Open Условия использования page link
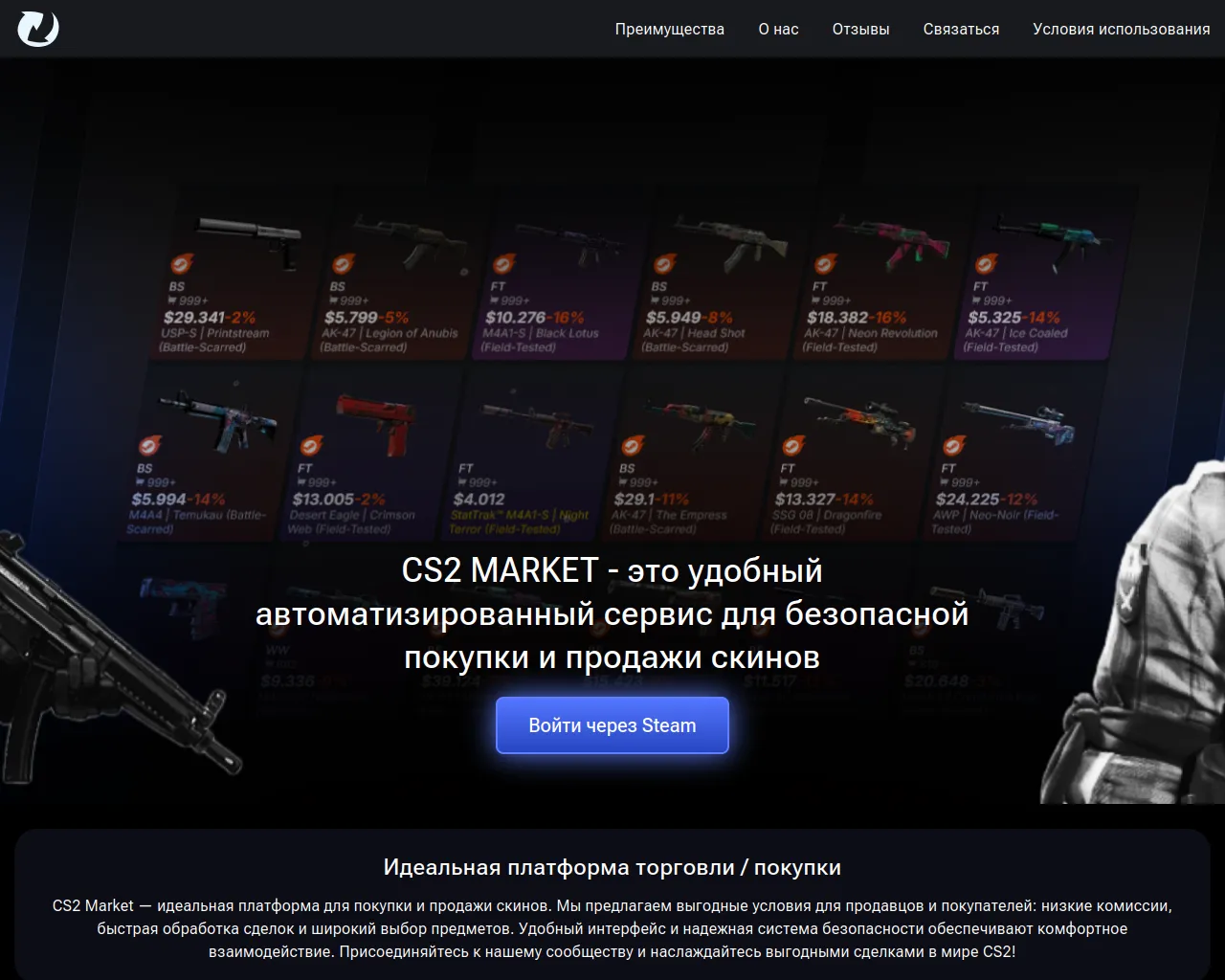Screen dimensions: 1225x980 point(1122,30)
